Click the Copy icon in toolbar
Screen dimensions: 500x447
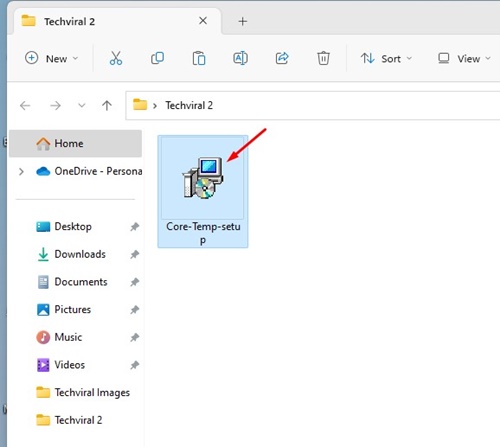click(157, 58)
